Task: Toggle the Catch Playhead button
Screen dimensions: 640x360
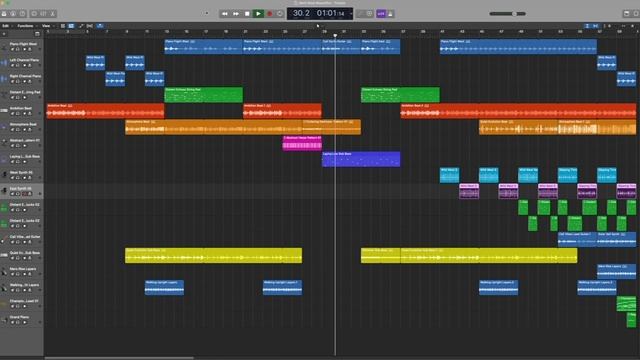Action: point(100,26)
